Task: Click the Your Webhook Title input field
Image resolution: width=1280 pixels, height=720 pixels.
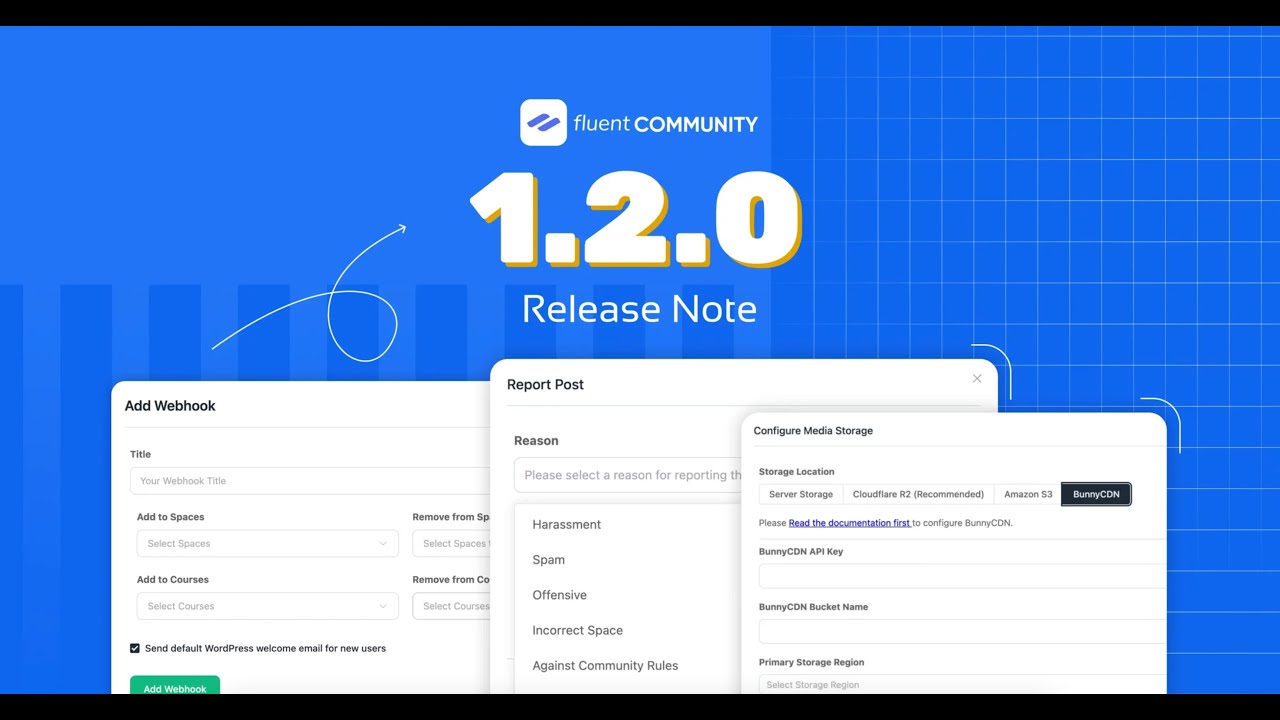Action: coord(310,481)
